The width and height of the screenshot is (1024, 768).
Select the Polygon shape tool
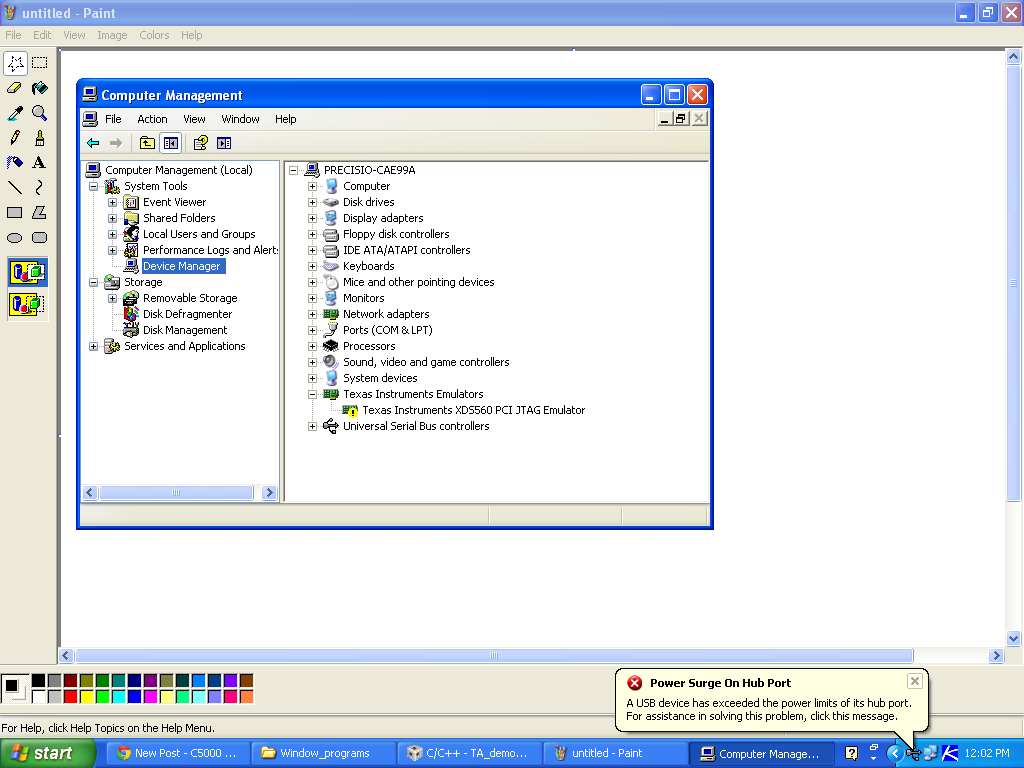point(40,212)
